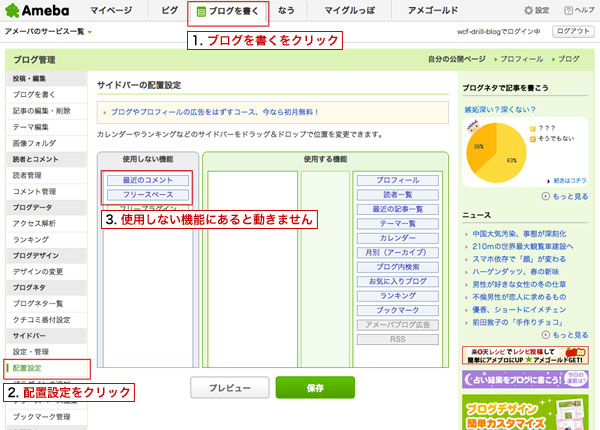Image resolution: width=600 pixels, height=430 pixels.
Task: Open テーマ編集 in sidebar
Action: pyautogui.click(x=47, y=127)
